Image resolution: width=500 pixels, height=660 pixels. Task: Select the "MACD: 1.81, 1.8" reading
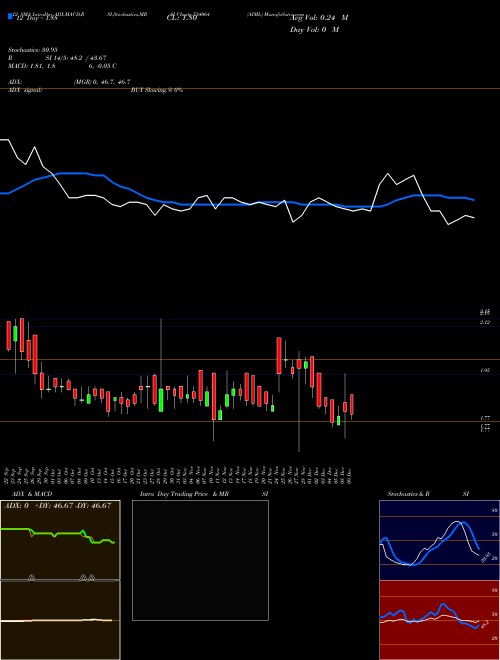[32, 66]
